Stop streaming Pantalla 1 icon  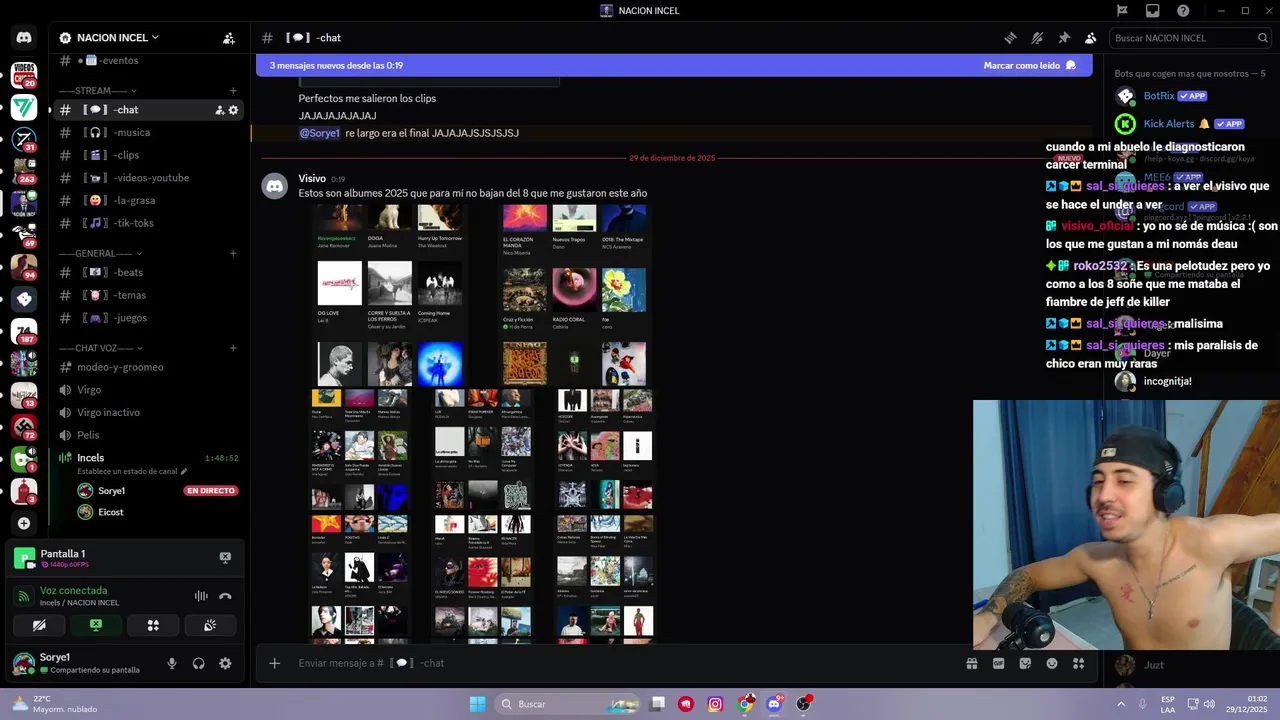(225, 557)
